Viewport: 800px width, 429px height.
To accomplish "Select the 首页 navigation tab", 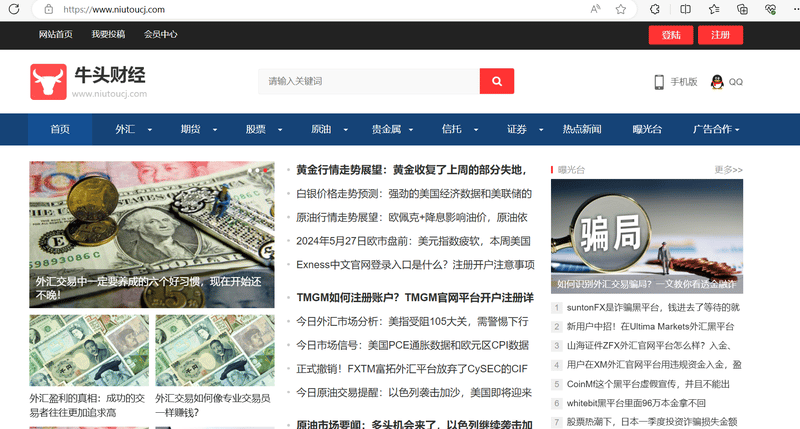I will 60,130.
